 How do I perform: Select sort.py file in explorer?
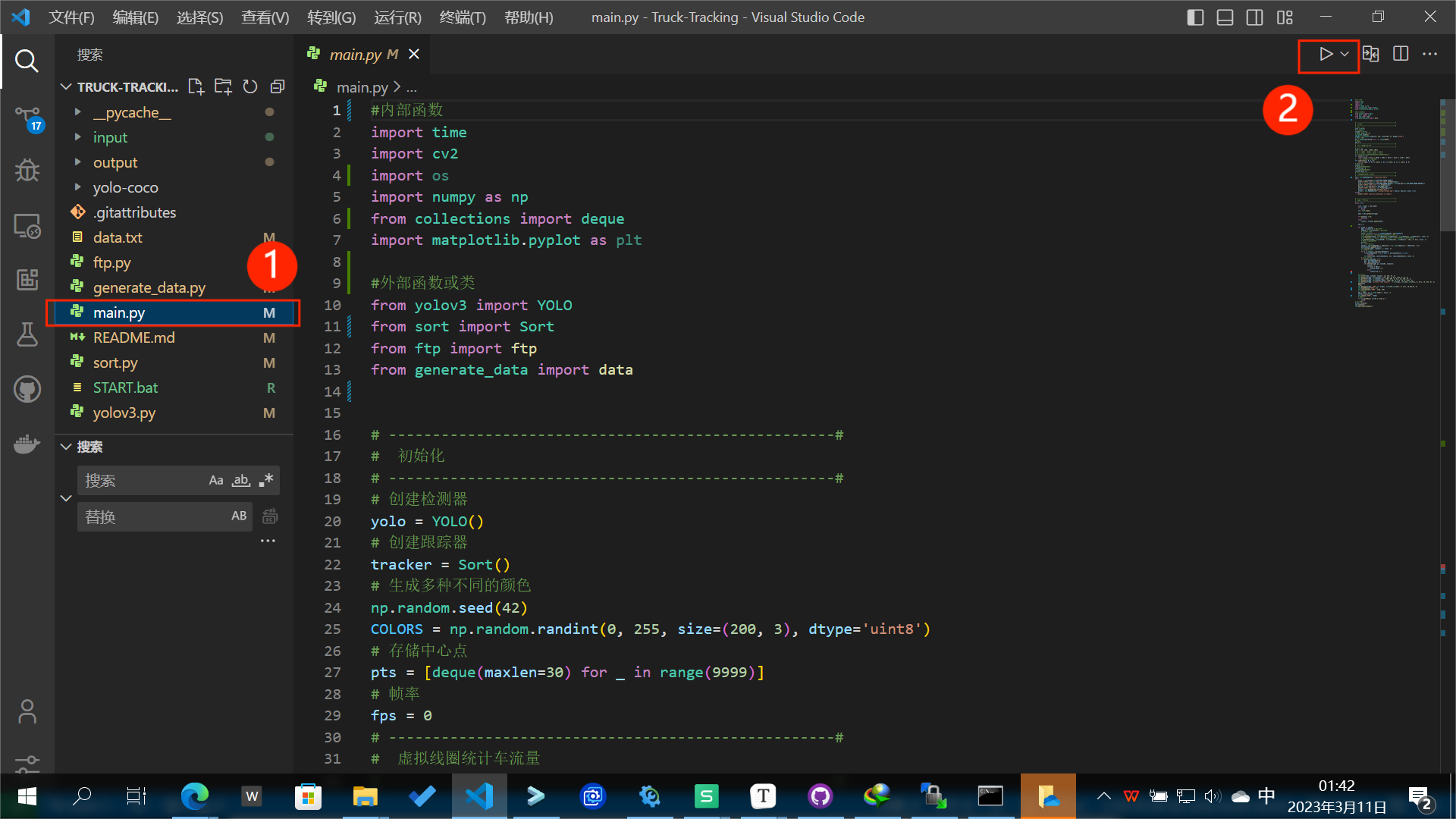point(114,362)
